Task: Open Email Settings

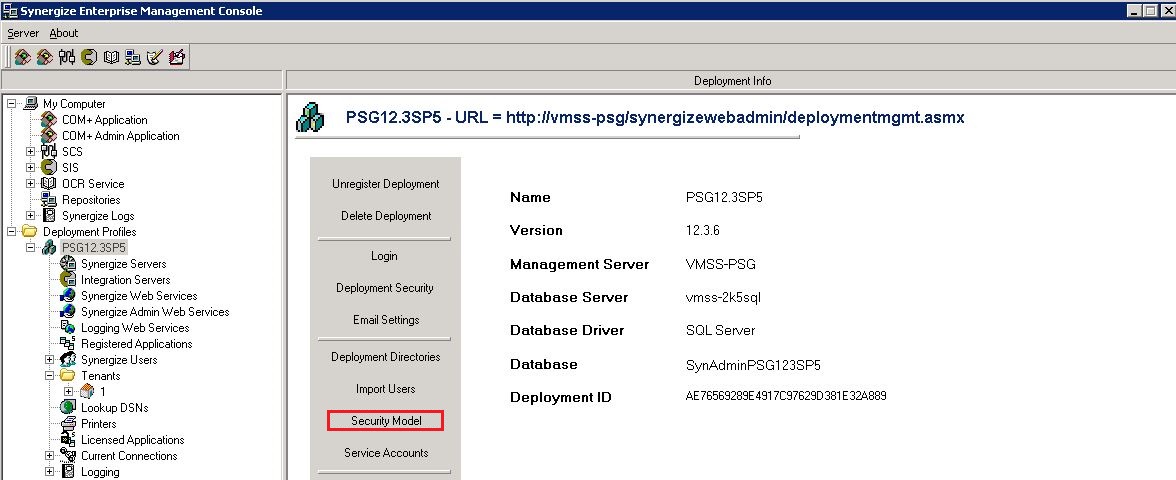Action: coord(386,320)
